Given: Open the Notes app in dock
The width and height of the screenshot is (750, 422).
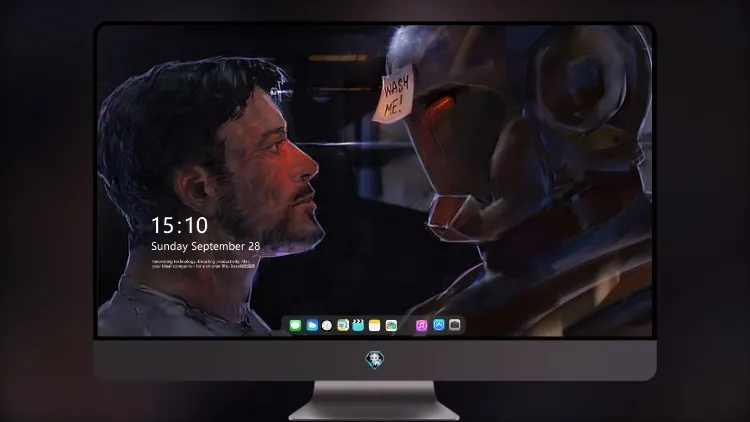Looking at the screenshot, I should (375, 325).
